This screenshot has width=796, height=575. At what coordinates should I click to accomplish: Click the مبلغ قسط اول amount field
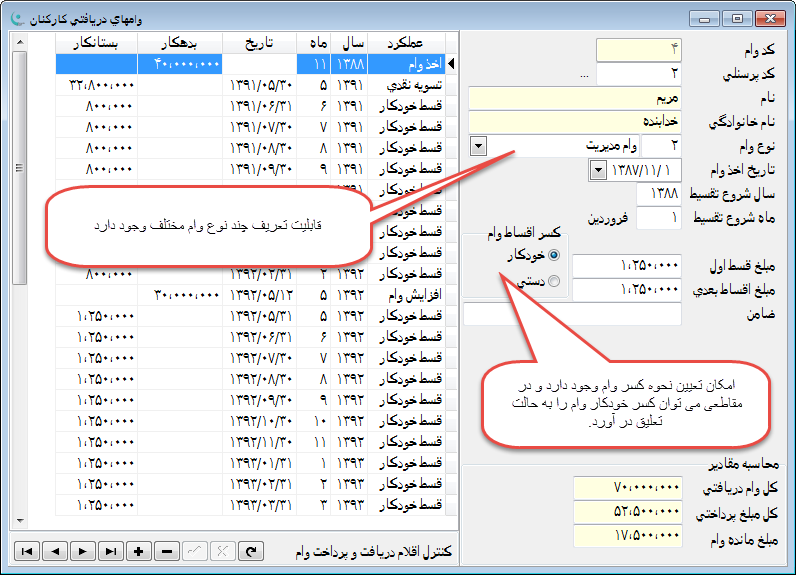pyautogui.click(x=627, y=266)
